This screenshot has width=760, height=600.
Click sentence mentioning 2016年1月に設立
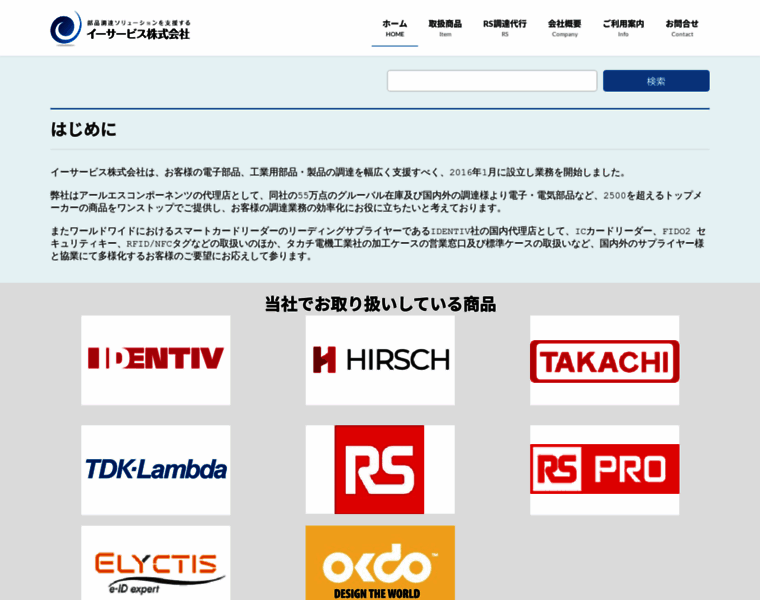(x=338, y=172)
